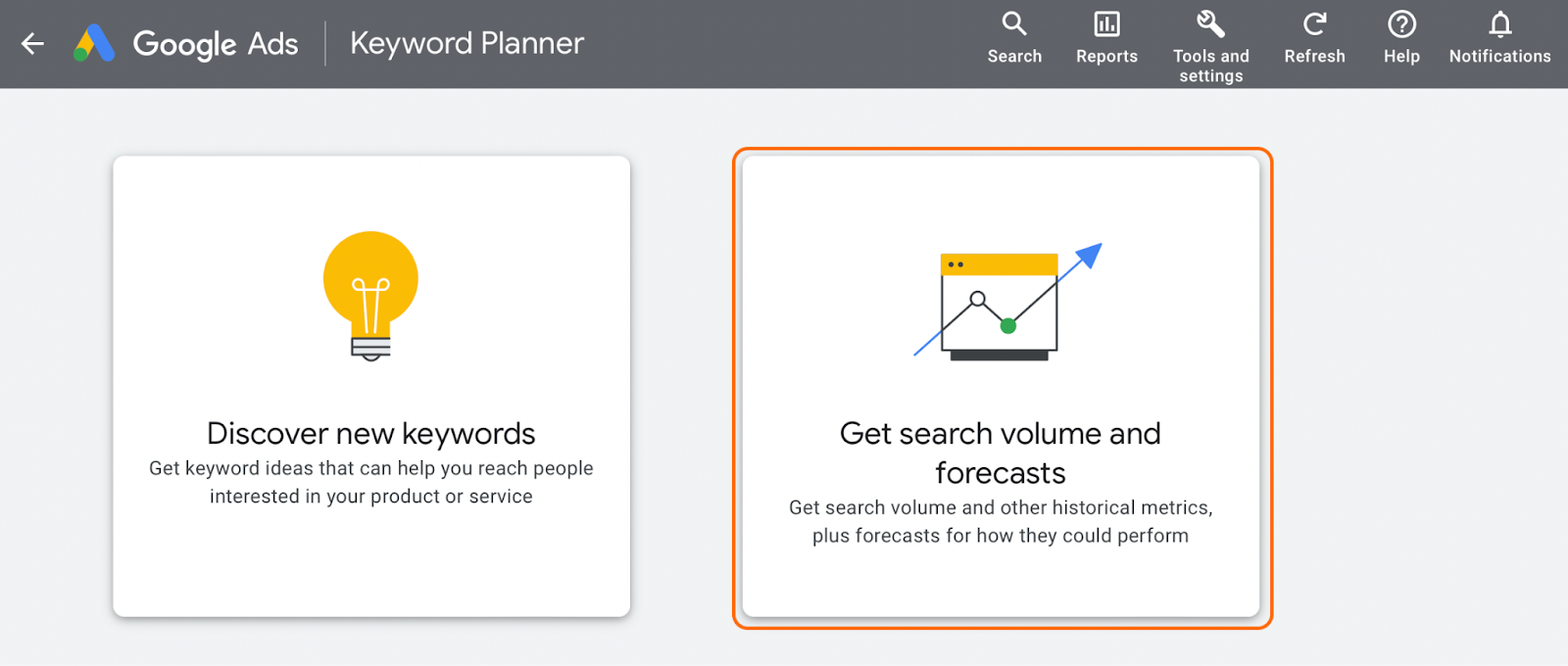Click the Keyword Planner title

click(467, 43)
